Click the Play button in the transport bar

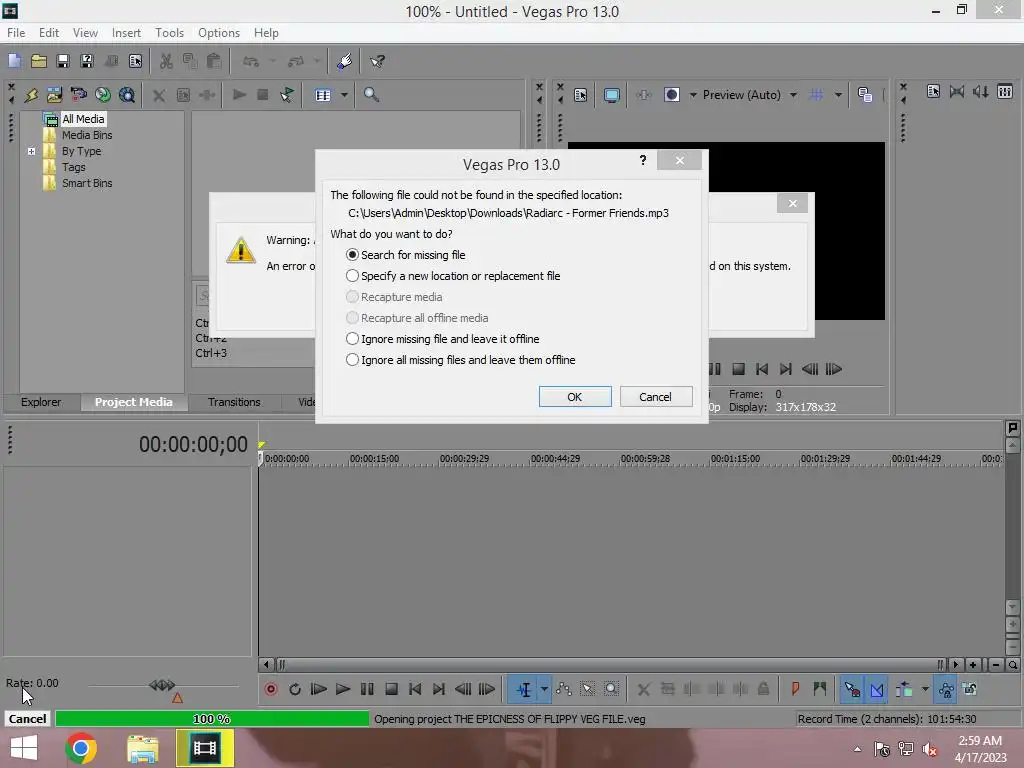coord(343,689)
